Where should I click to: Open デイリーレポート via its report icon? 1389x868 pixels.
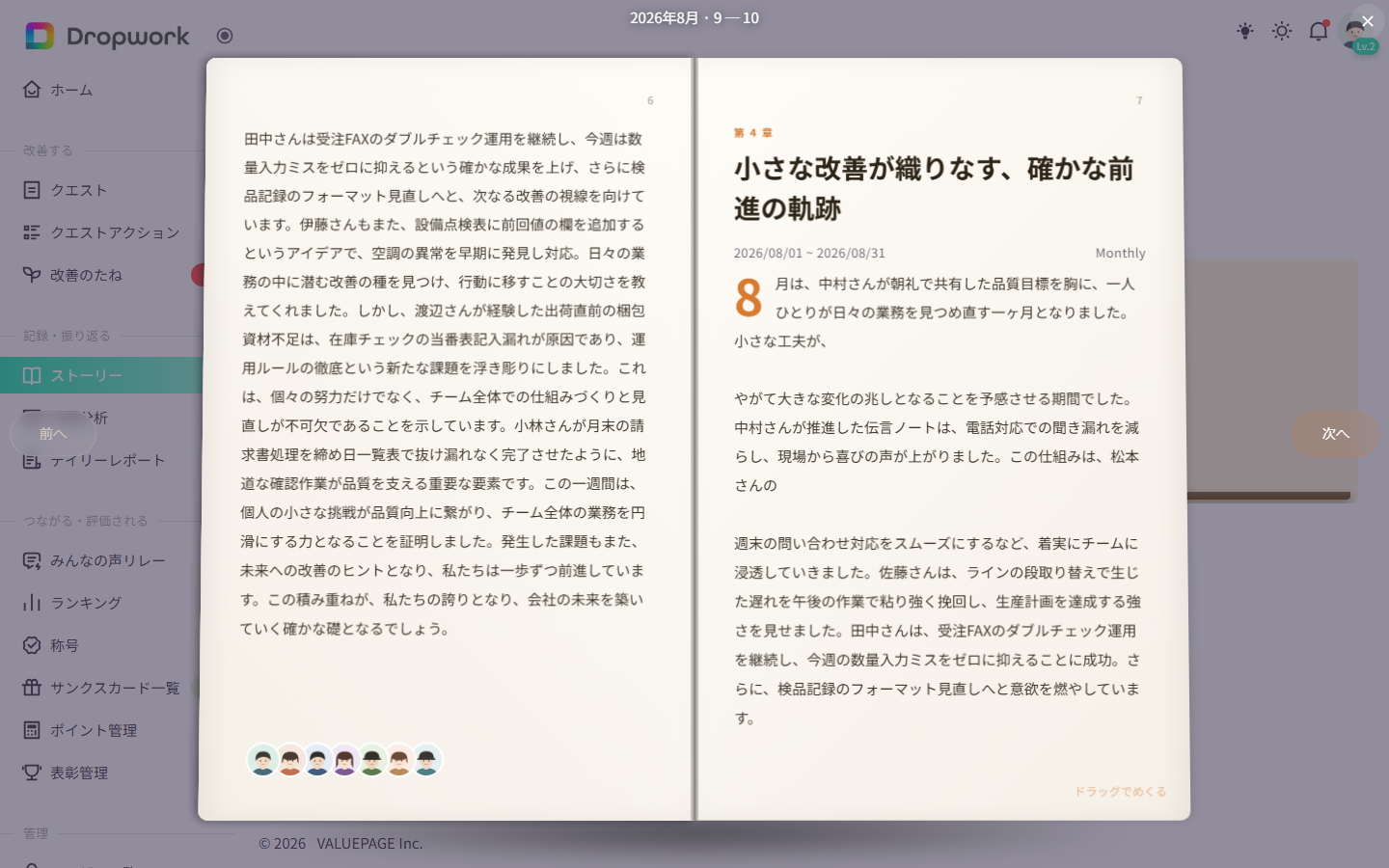(x=32, y=461)
